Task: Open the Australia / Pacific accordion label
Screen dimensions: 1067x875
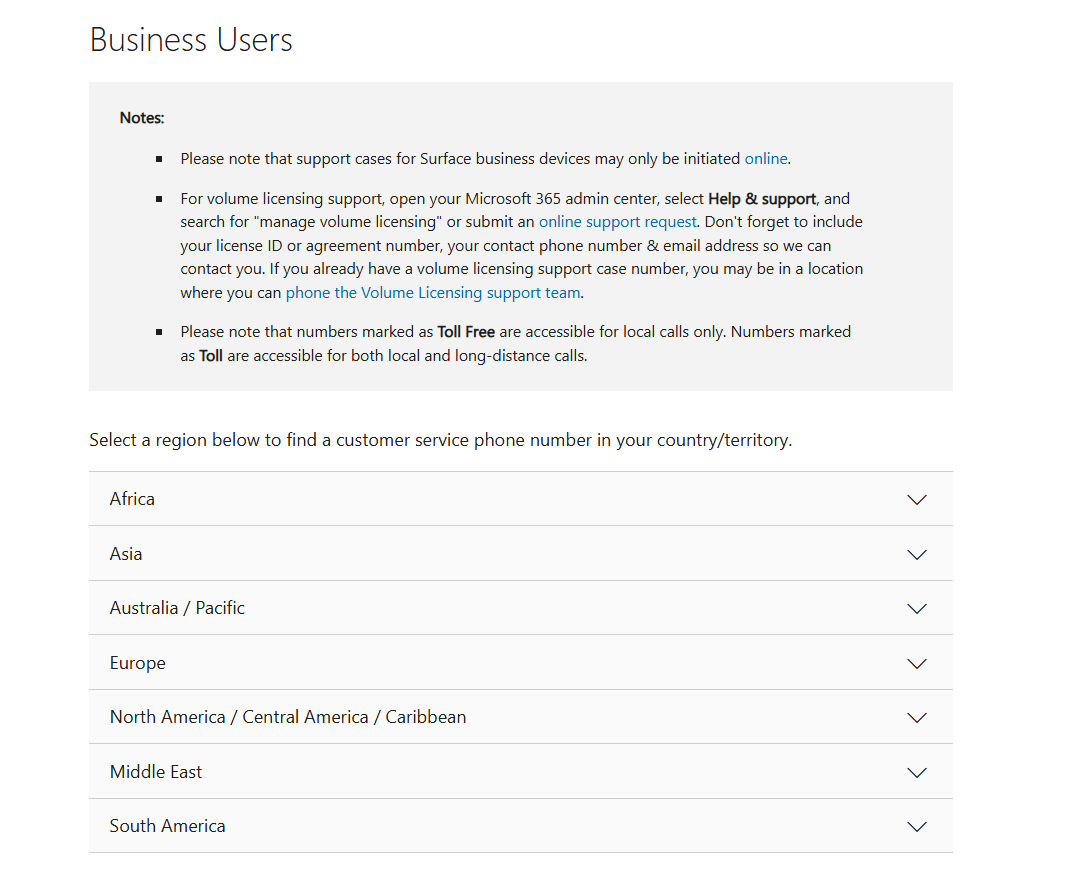Action: (x=177, y=608)
